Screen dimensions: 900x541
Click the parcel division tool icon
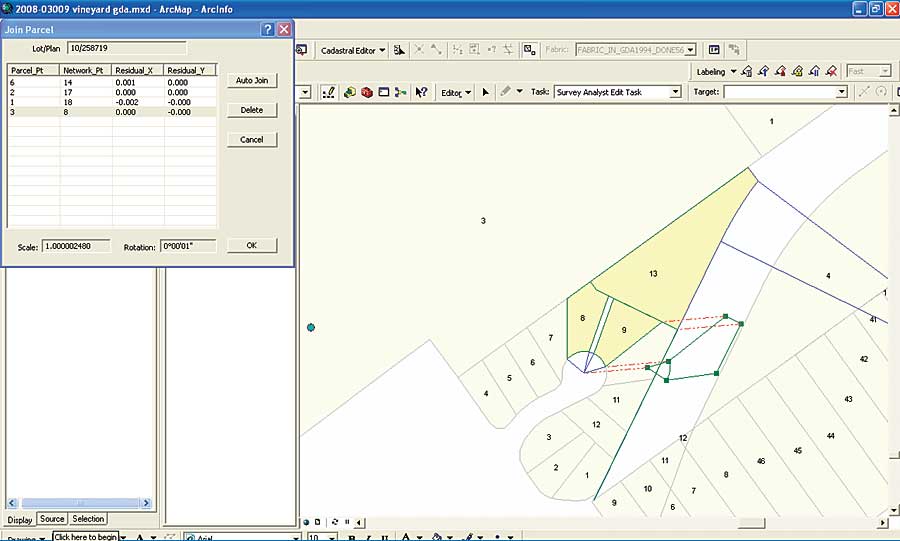457,50
